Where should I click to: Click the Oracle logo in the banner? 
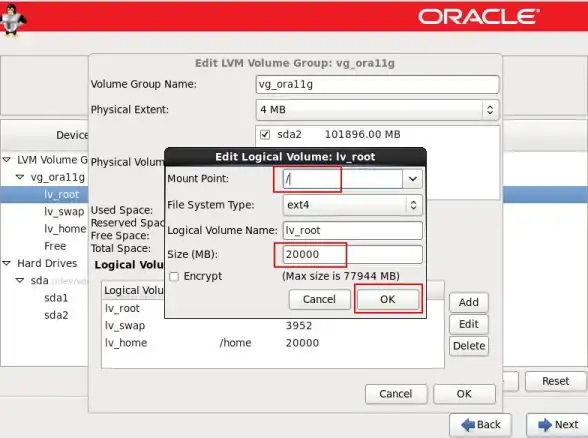[478, 17]
